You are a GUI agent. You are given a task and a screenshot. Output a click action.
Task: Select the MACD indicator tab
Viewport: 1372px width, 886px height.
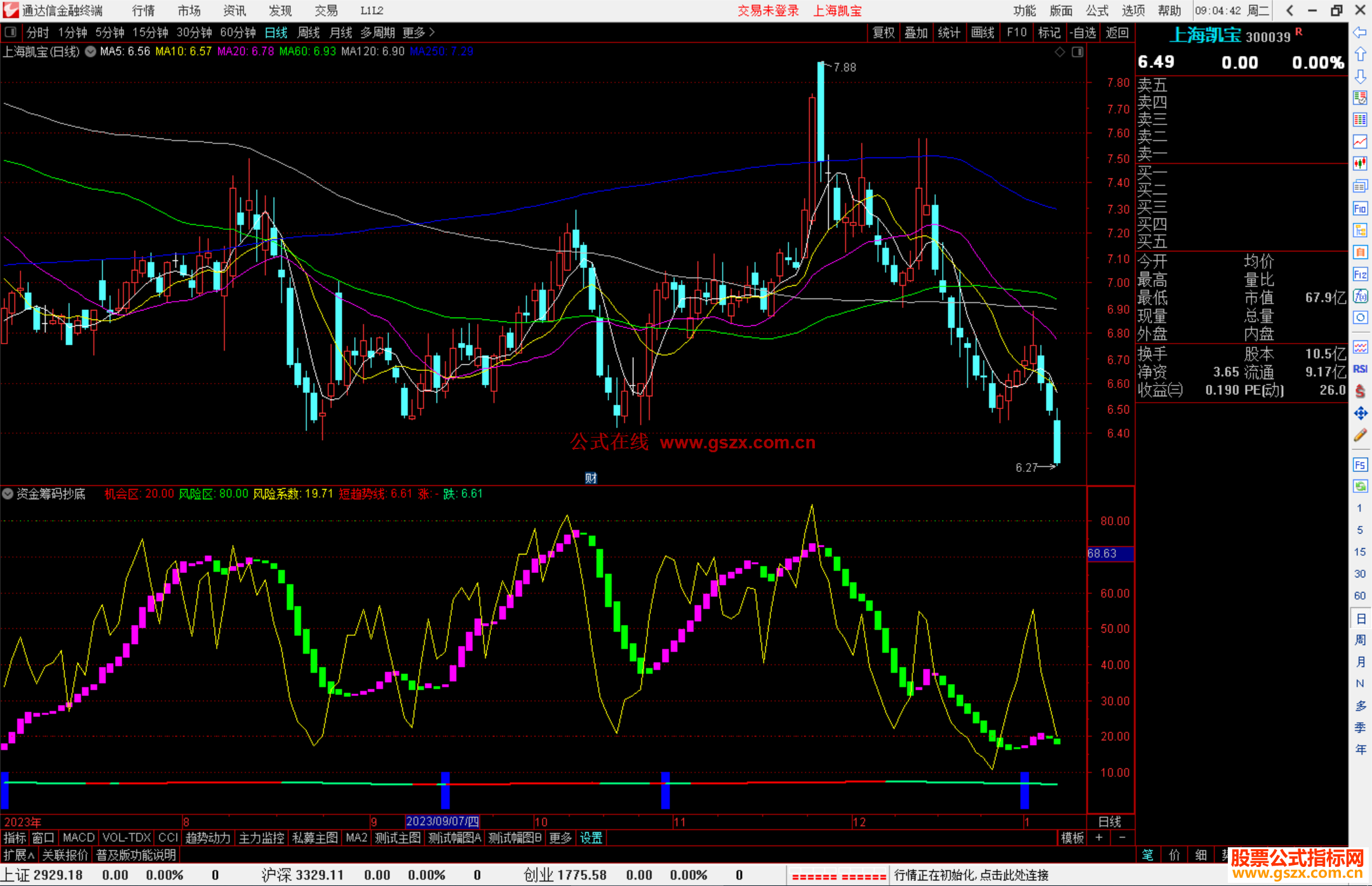click(78, 838)
